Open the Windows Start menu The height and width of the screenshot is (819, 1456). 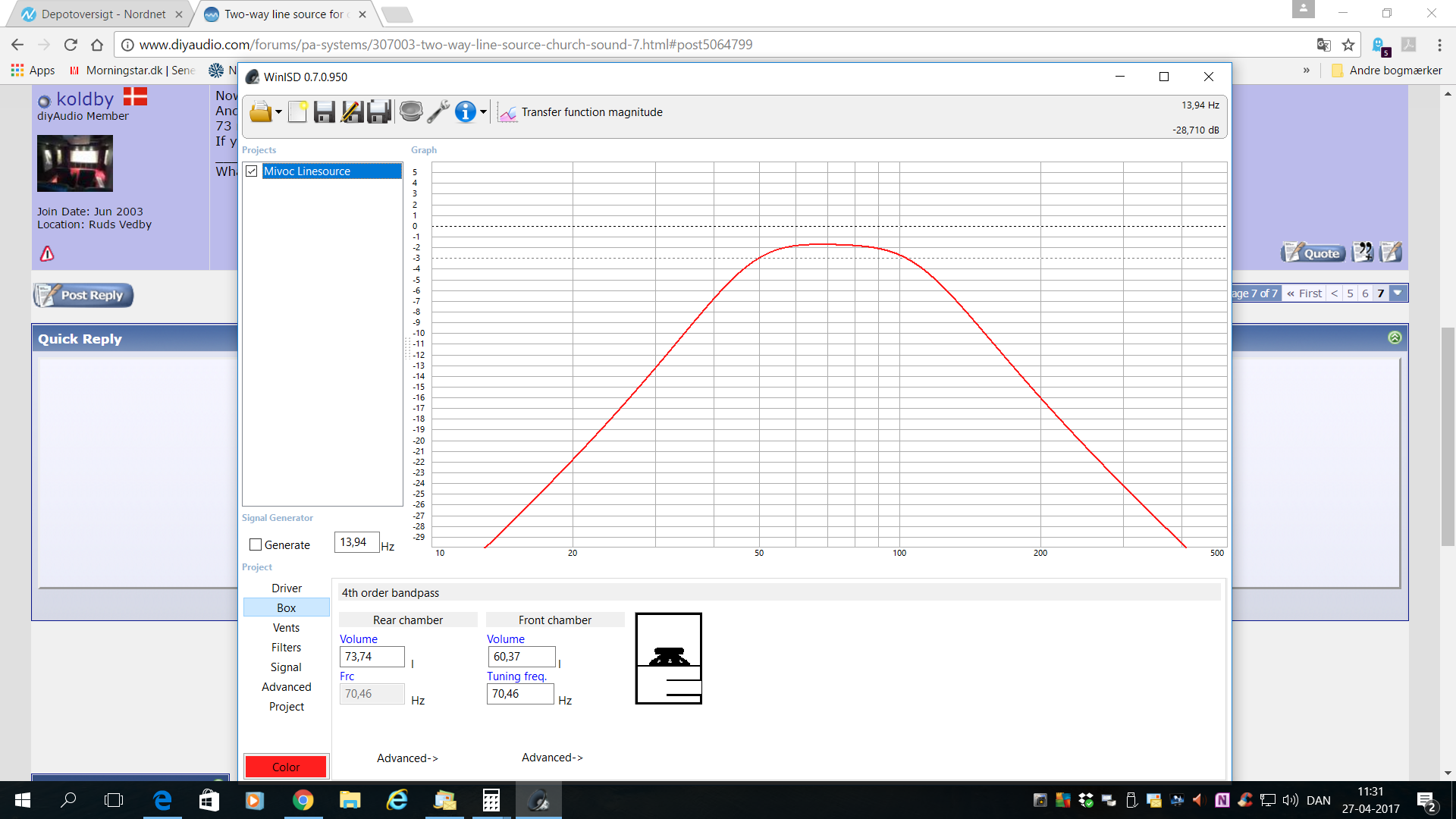coord(23,800)
